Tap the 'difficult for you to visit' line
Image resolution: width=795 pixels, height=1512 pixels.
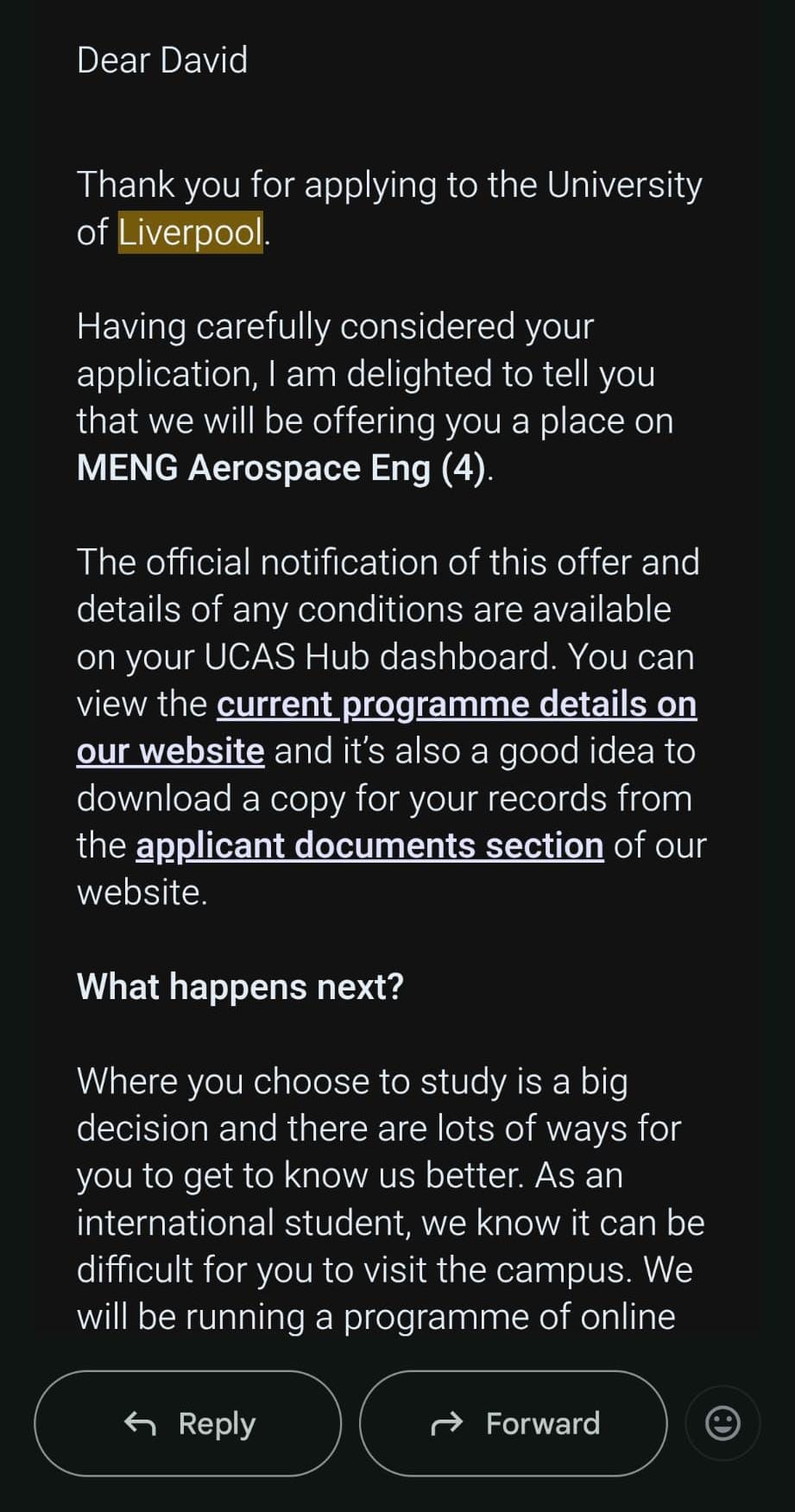[x=384, y=1269]
